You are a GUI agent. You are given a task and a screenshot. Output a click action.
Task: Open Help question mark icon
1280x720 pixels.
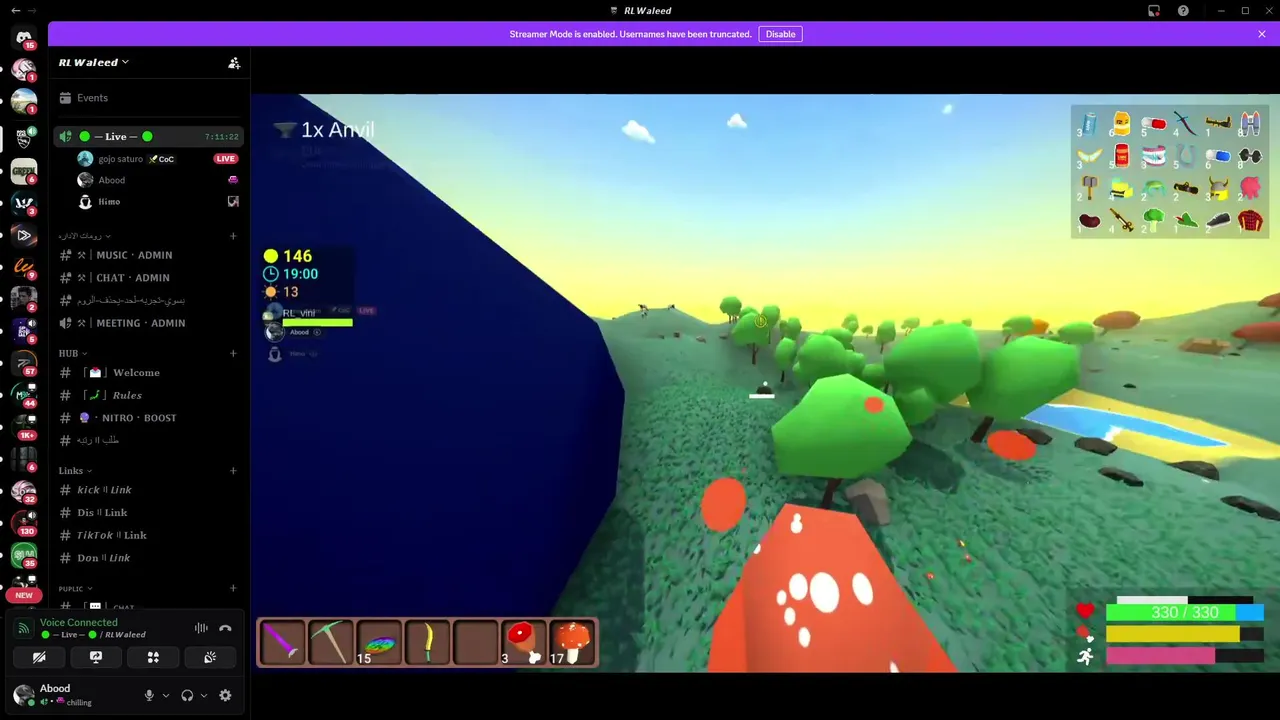[x=1183, y=10]
